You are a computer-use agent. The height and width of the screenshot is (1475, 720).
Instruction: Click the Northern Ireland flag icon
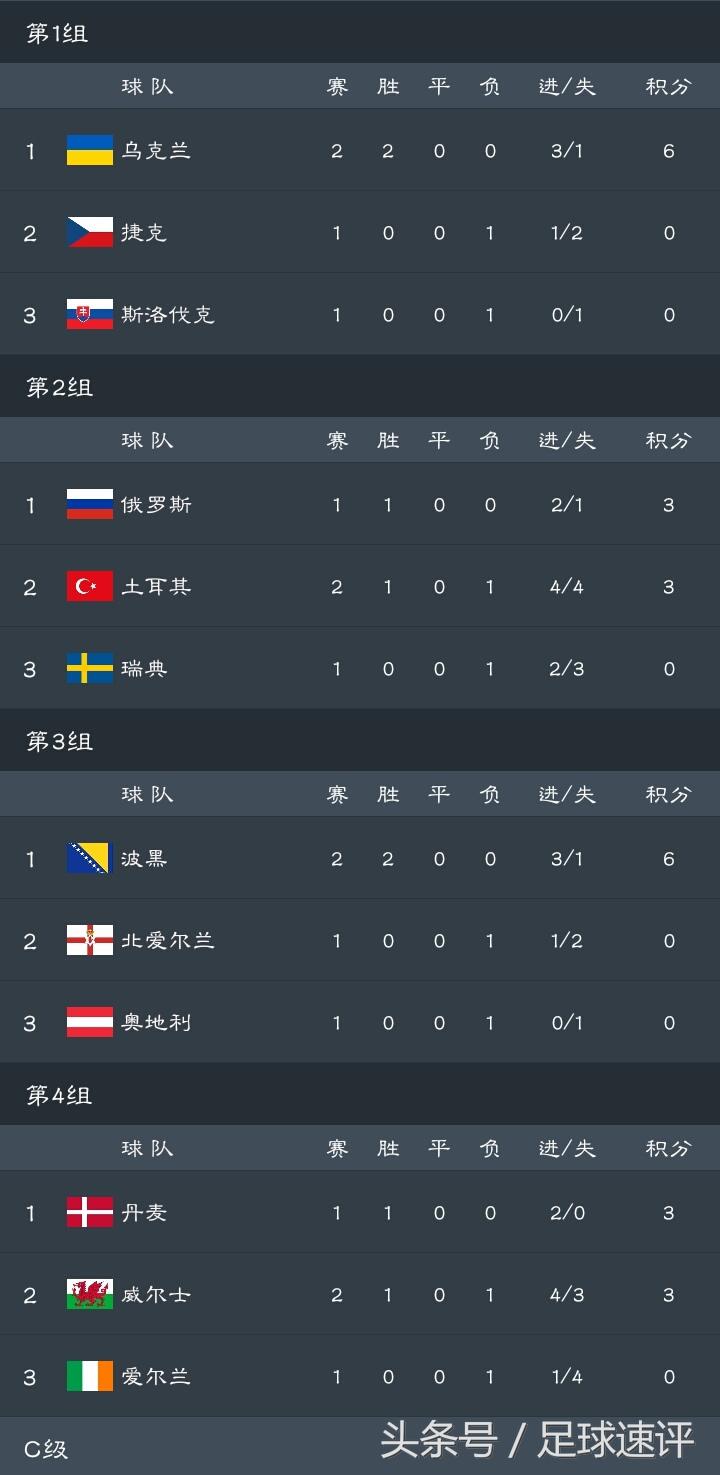(x=90, y=941)
